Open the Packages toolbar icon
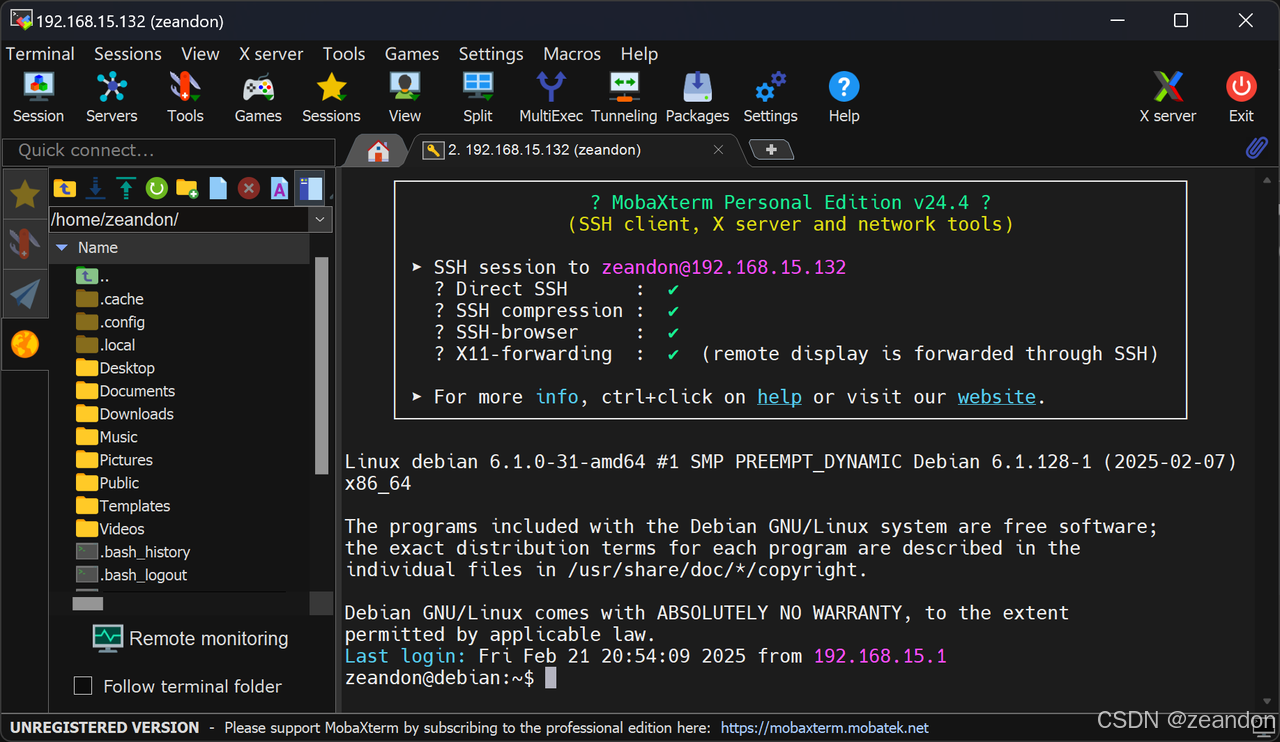 [x=697, y=97]
